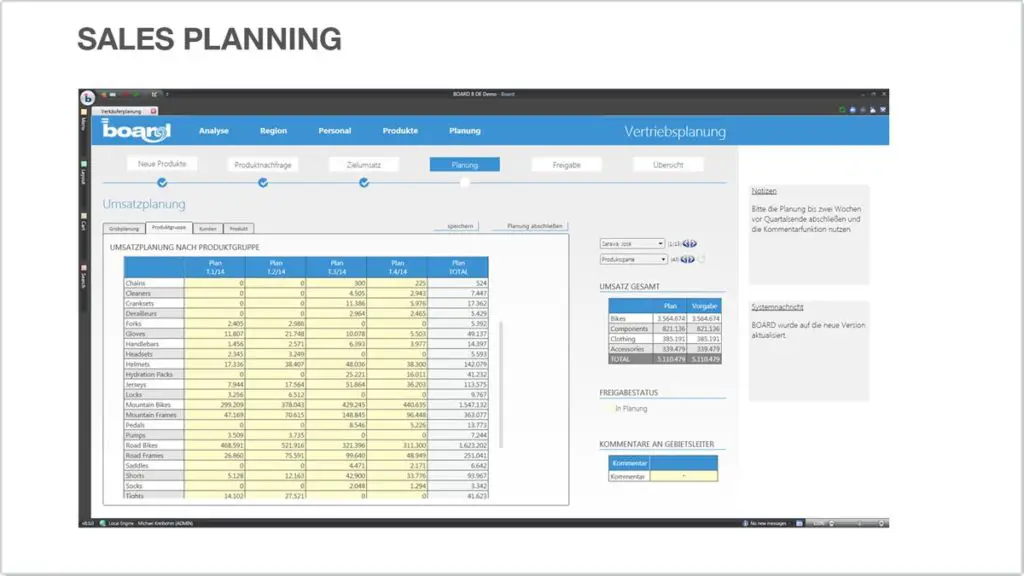This screenshot has width=1024, height=576.
Task: Click the No new messages status text
Action: [x=768, y=523]
